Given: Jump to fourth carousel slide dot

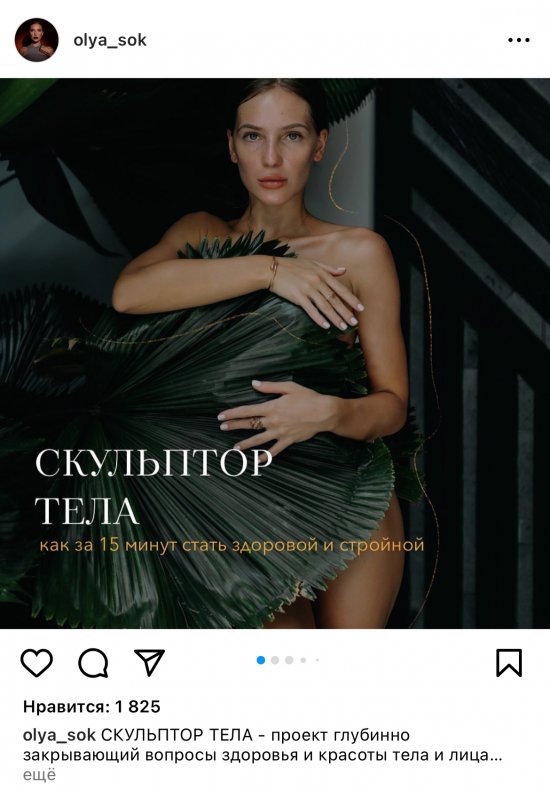Looking at the screenshot, I should click(303, 660).
